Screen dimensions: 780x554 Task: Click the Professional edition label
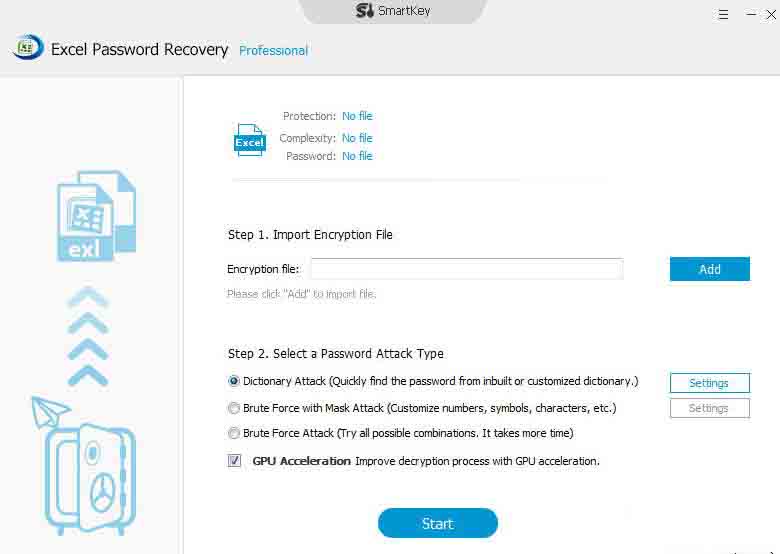273,50
